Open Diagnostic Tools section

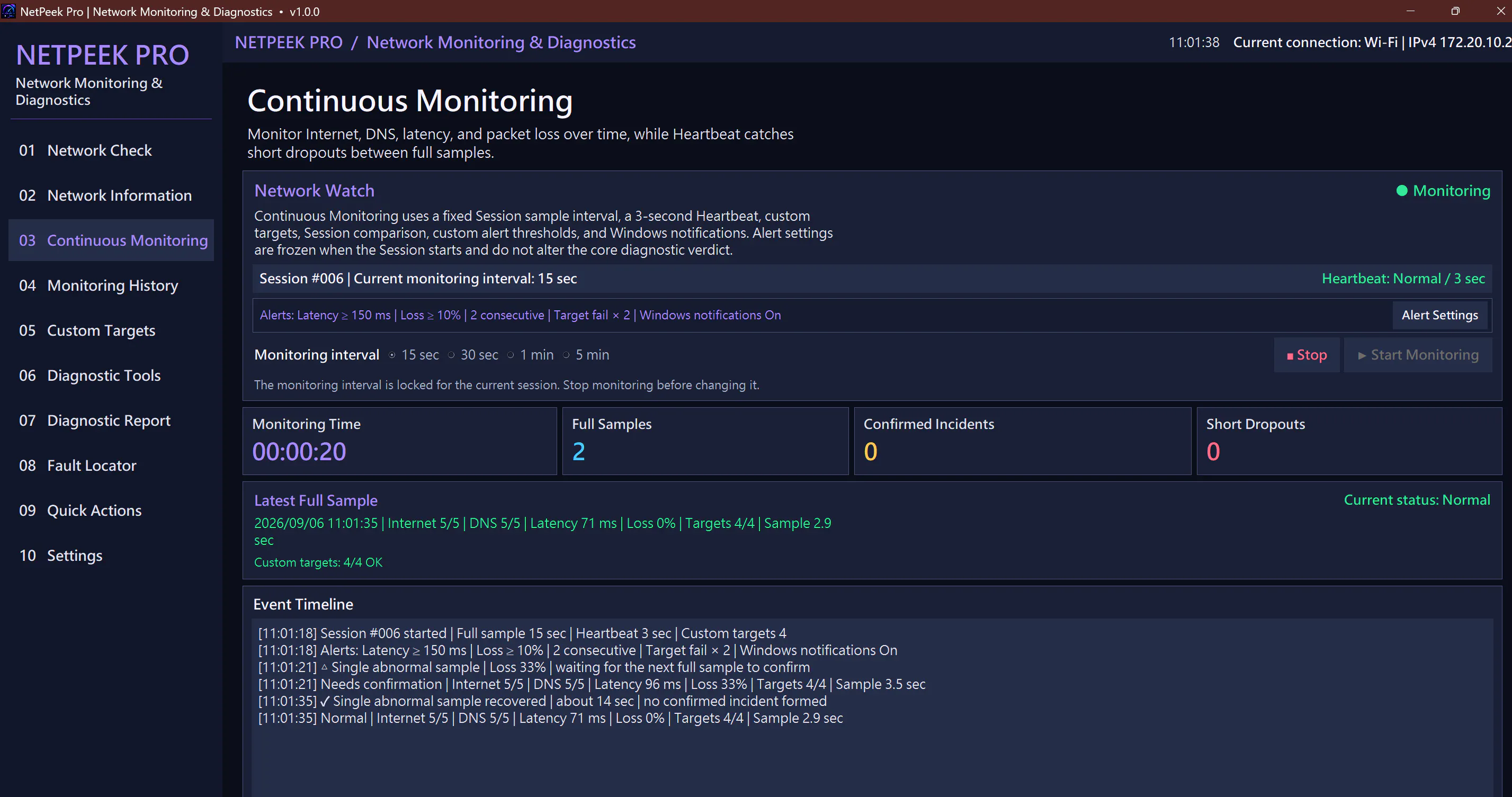111,375
